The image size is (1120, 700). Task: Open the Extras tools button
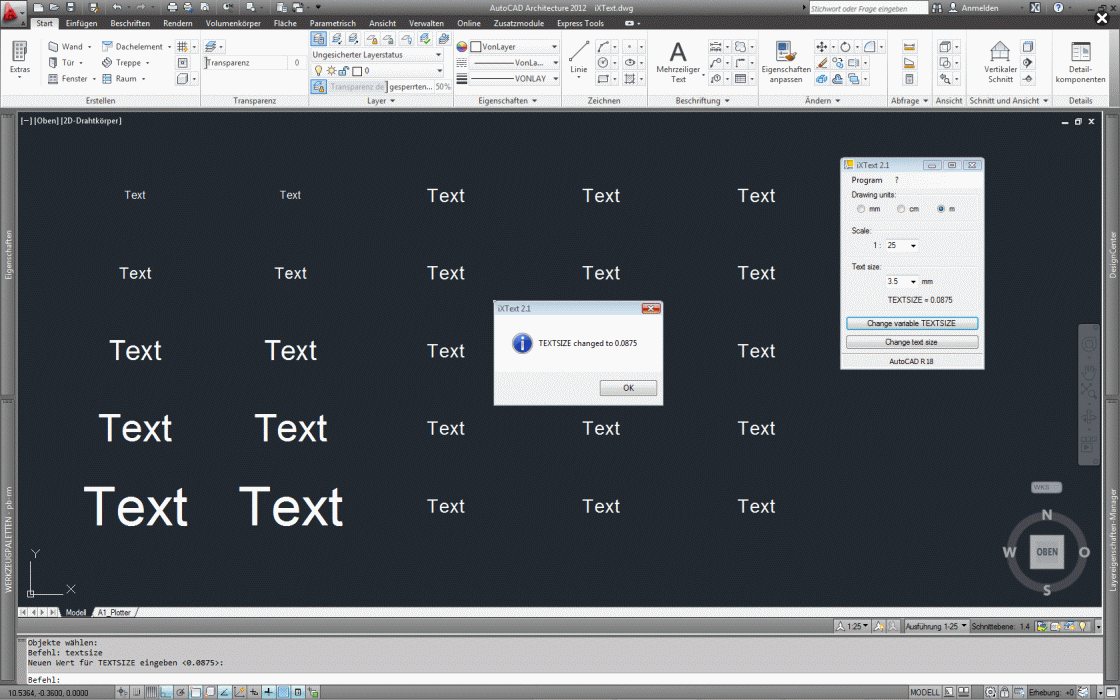pos(20,59)
